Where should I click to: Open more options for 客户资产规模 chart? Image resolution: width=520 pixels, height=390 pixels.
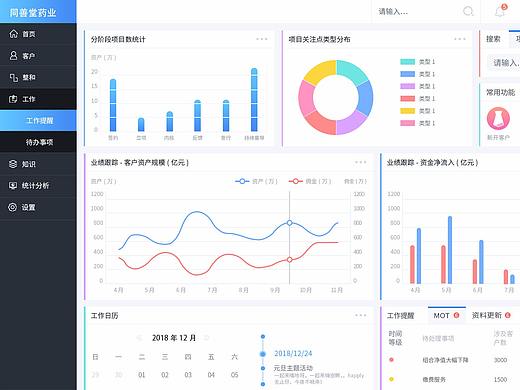360,162
